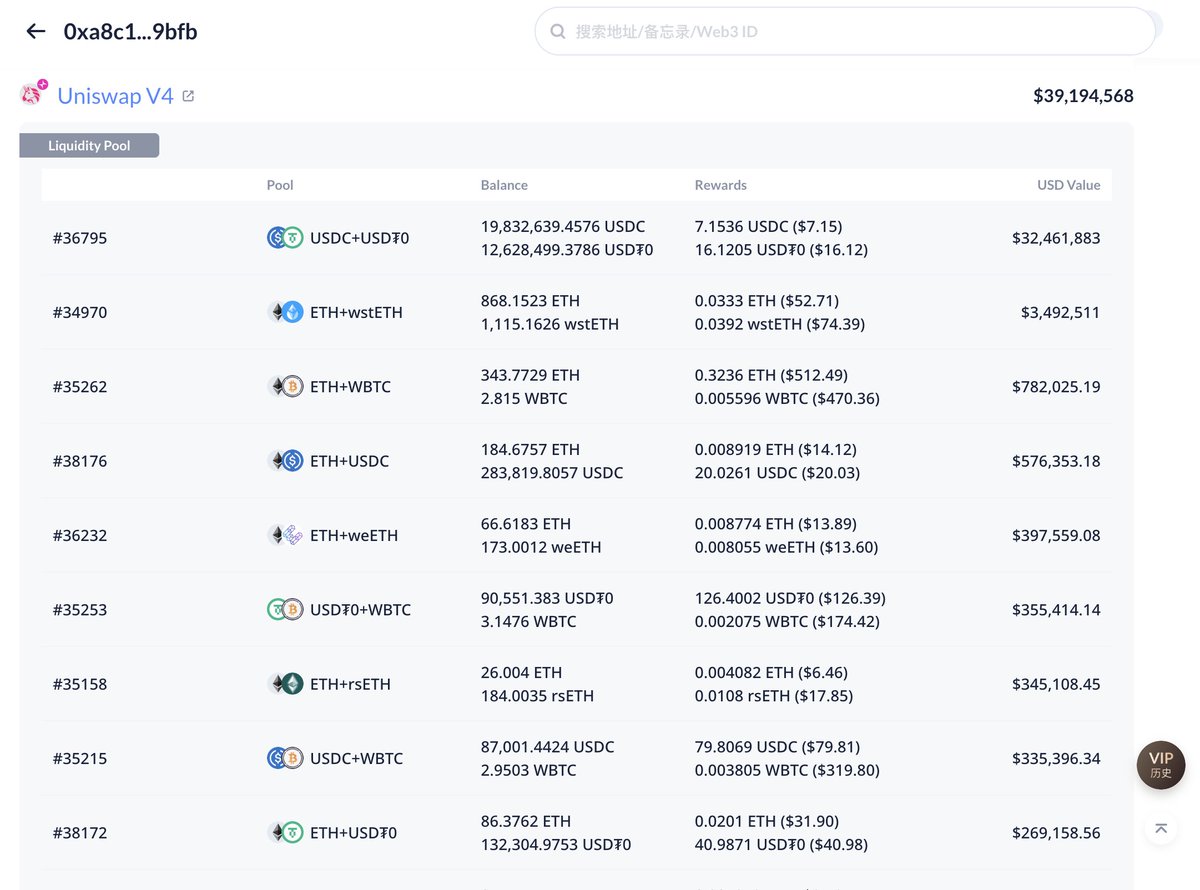Click the balance 173.0012 weETH
Image resolution: width=1200 pixels, height=890 pixels.
click(x=541, y=547)
